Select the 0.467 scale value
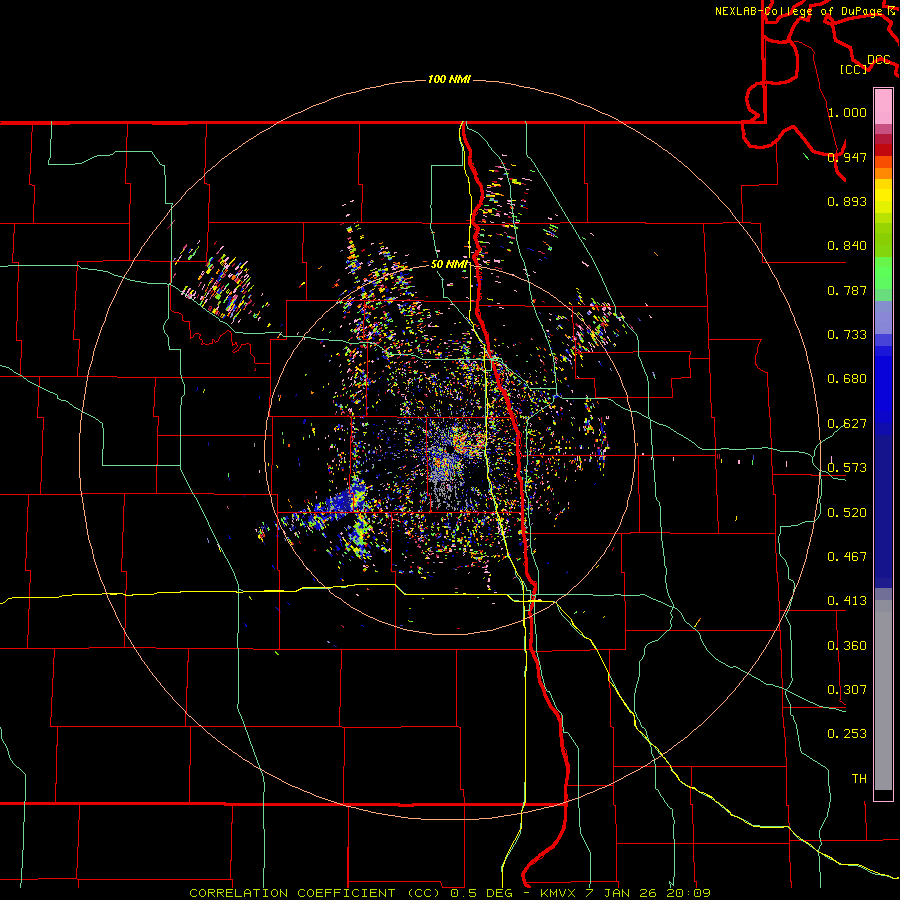The width and height of the screenshot is (900, 900). (847, 557)
